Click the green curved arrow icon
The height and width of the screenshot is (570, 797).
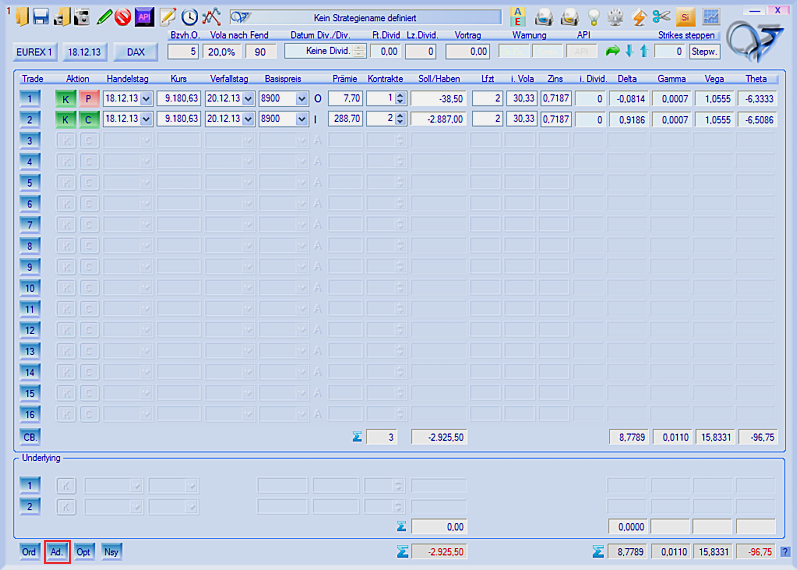[x=613, y=51]
